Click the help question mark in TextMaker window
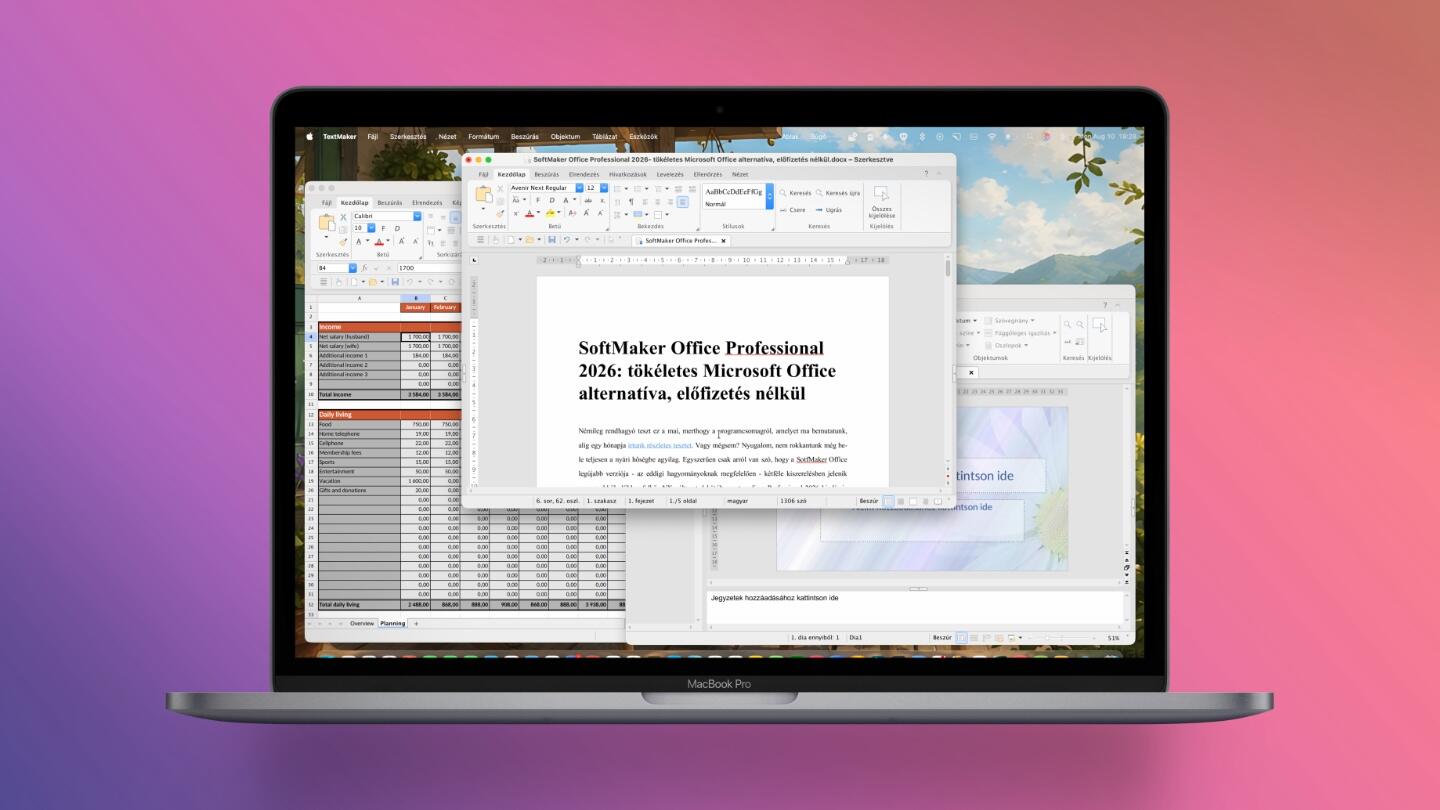 click(x=925, y=174)
